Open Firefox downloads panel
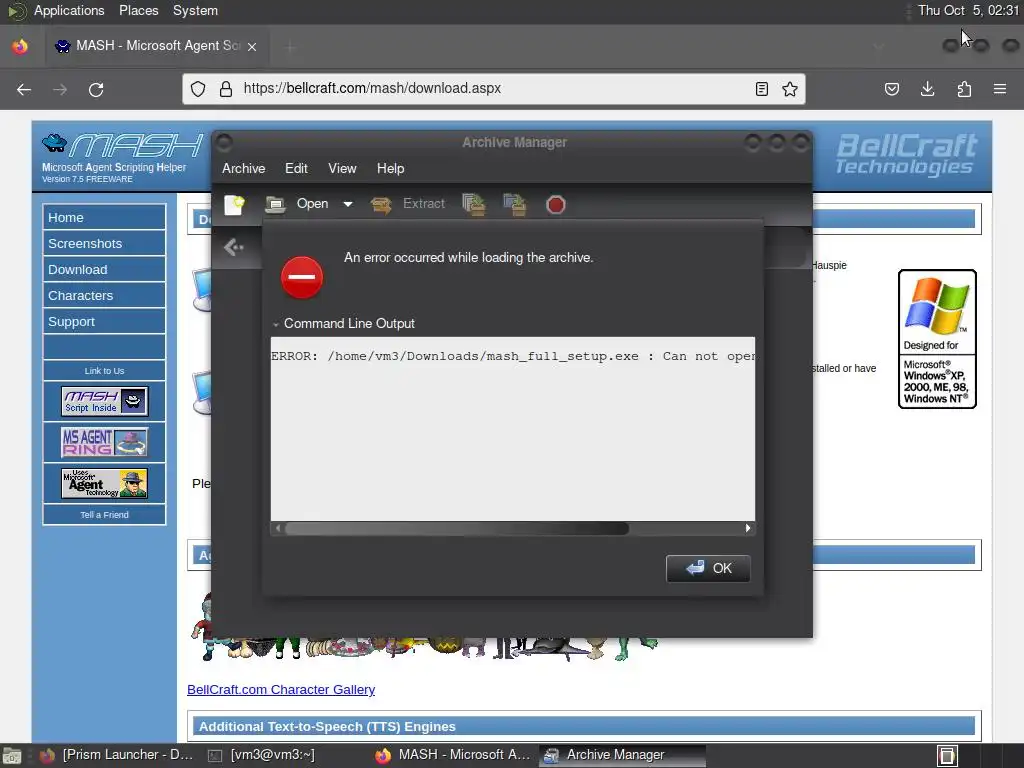1024x768 pixels. (927, 89)
